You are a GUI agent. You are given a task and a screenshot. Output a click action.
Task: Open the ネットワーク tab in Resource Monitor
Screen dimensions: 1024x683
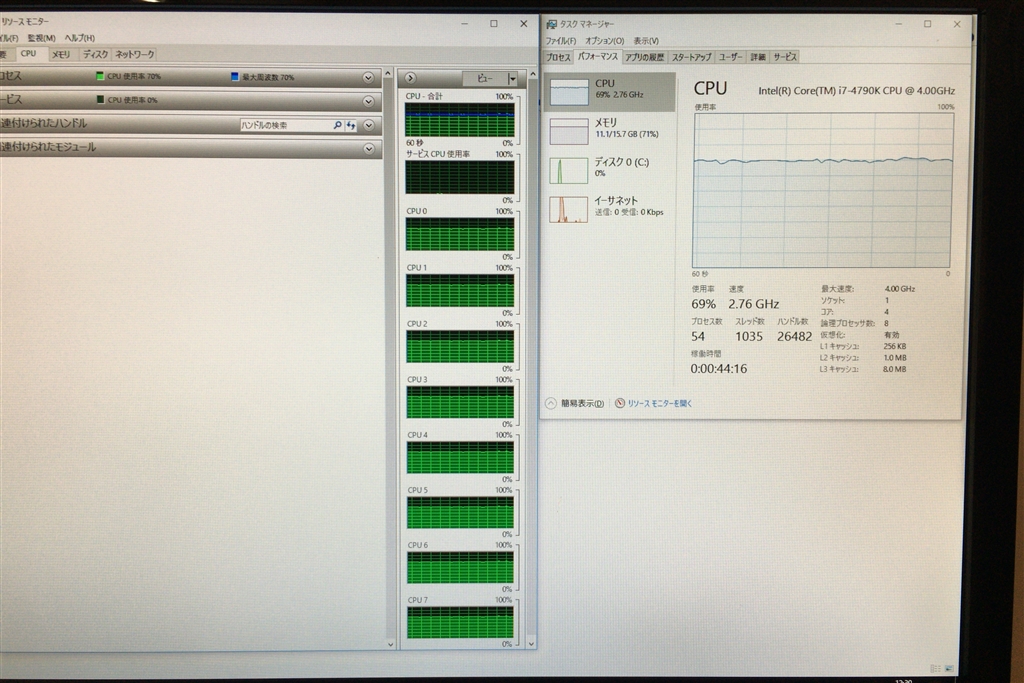pyautogui.click(x=135, y=55)
